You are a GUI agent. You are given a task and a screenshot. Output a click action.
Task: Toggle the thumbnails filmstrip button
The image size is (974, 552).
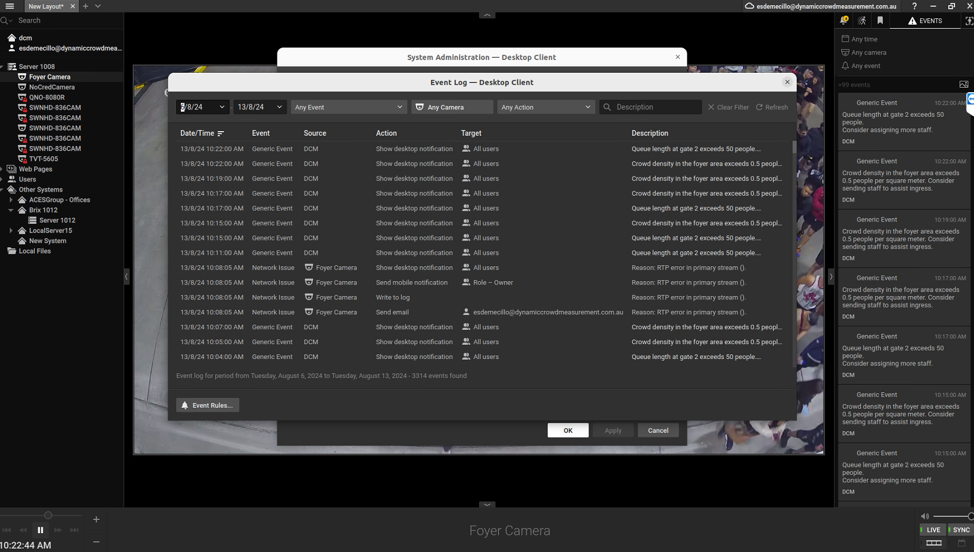(934, 543)
